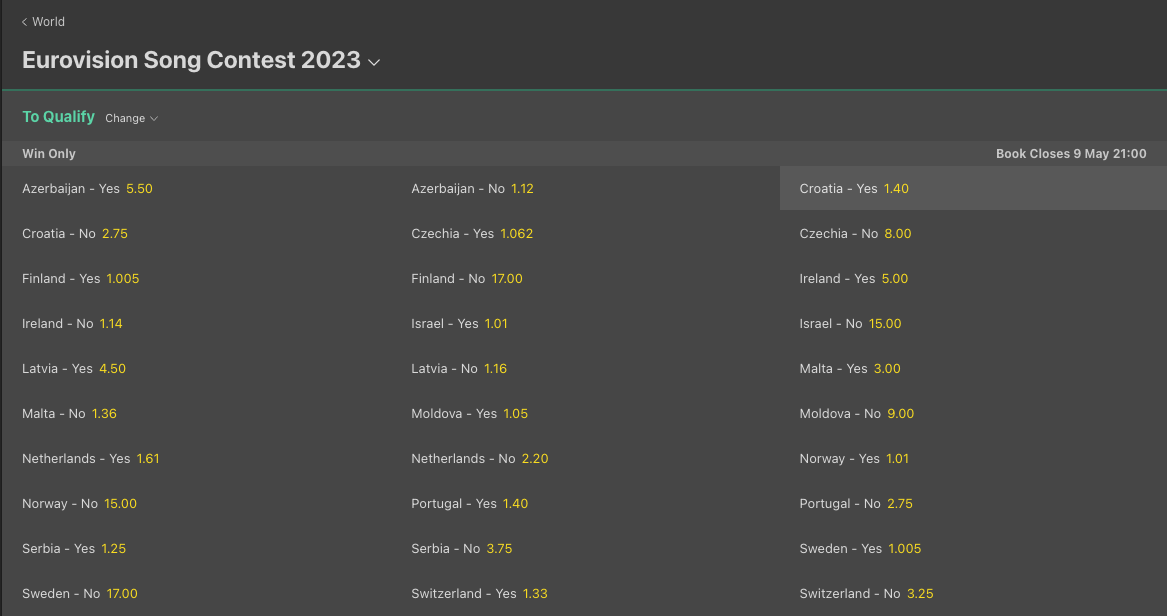
Task: Select Sweden - Yes odds 1.005
Action: tap(973, 548)
